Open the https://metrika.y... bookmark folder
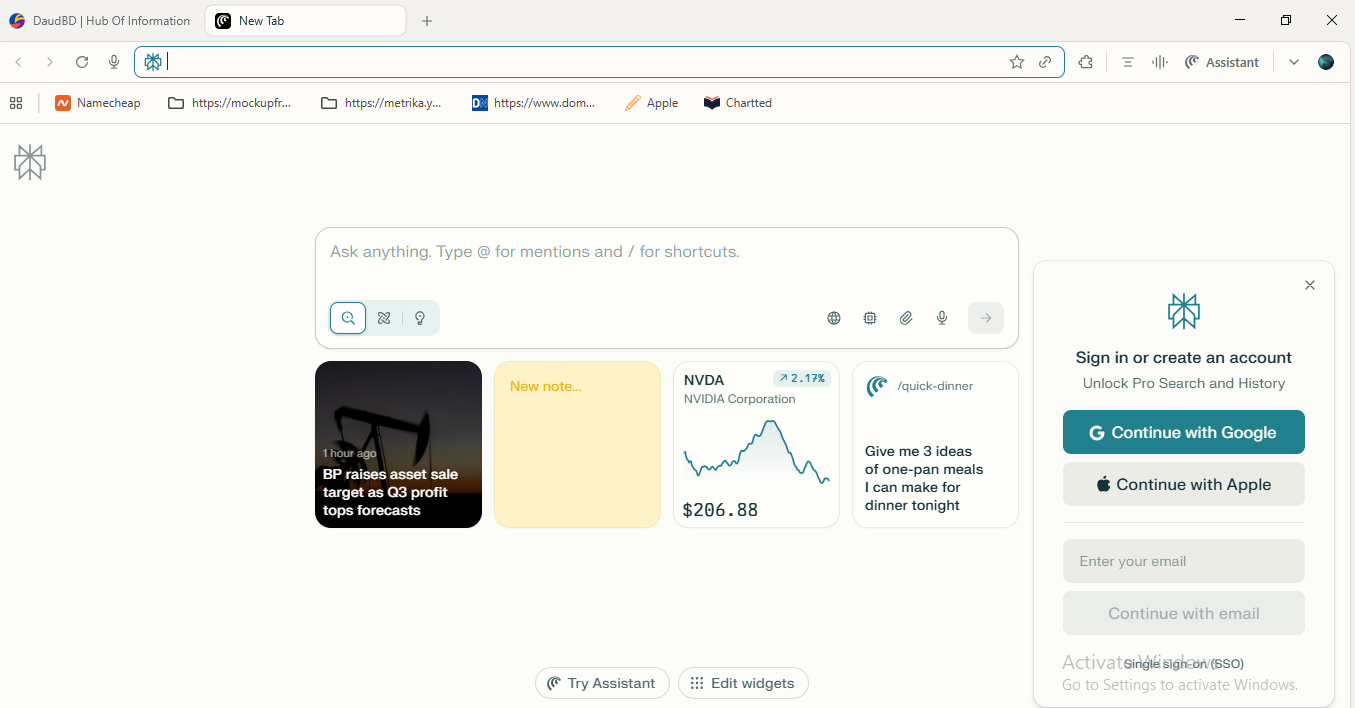Screen dimensions: 1355x708 click(381, 103)
